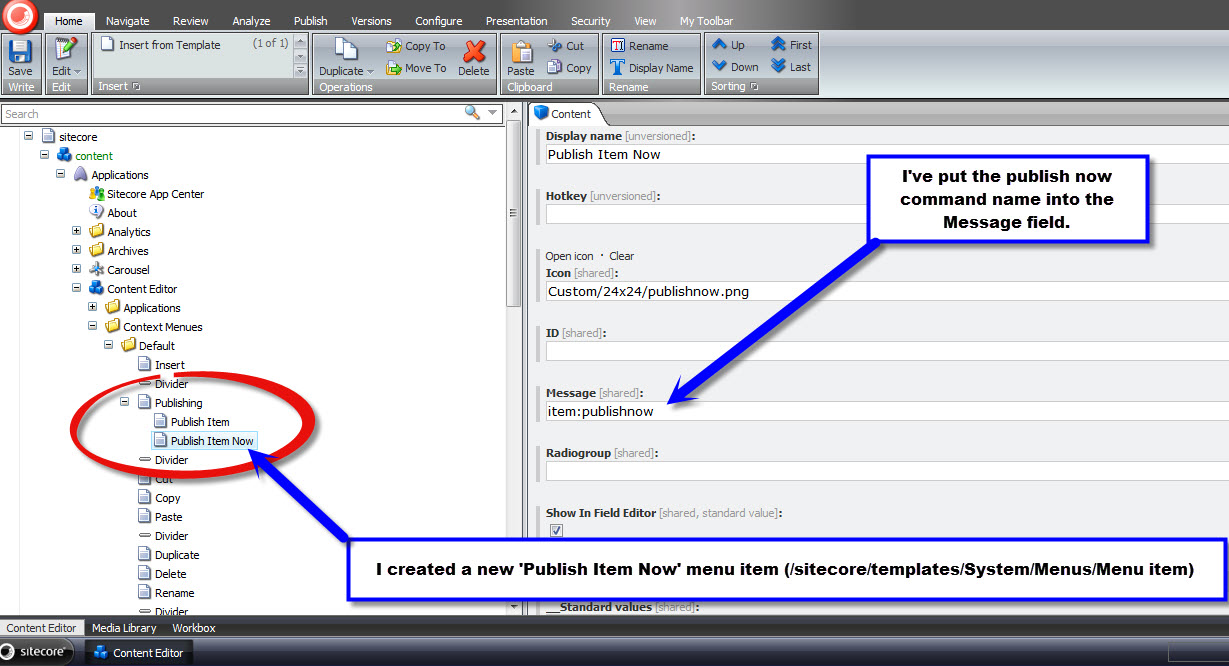Open the Media Library tab

(124, 628)
